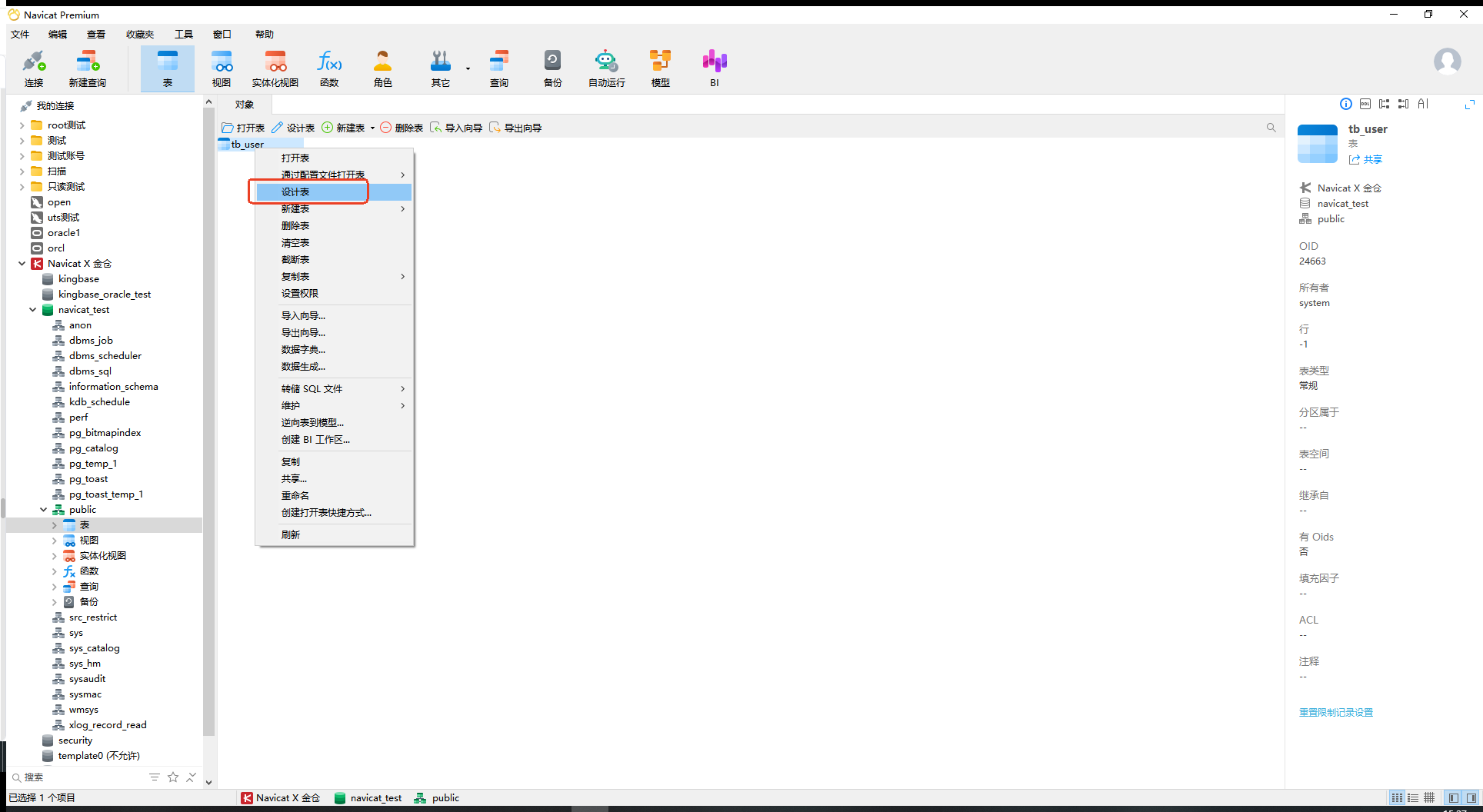1483x812 pixels.
Task: Open the 查询 (Query) toolbar icon
Action: tap(499, 68)
